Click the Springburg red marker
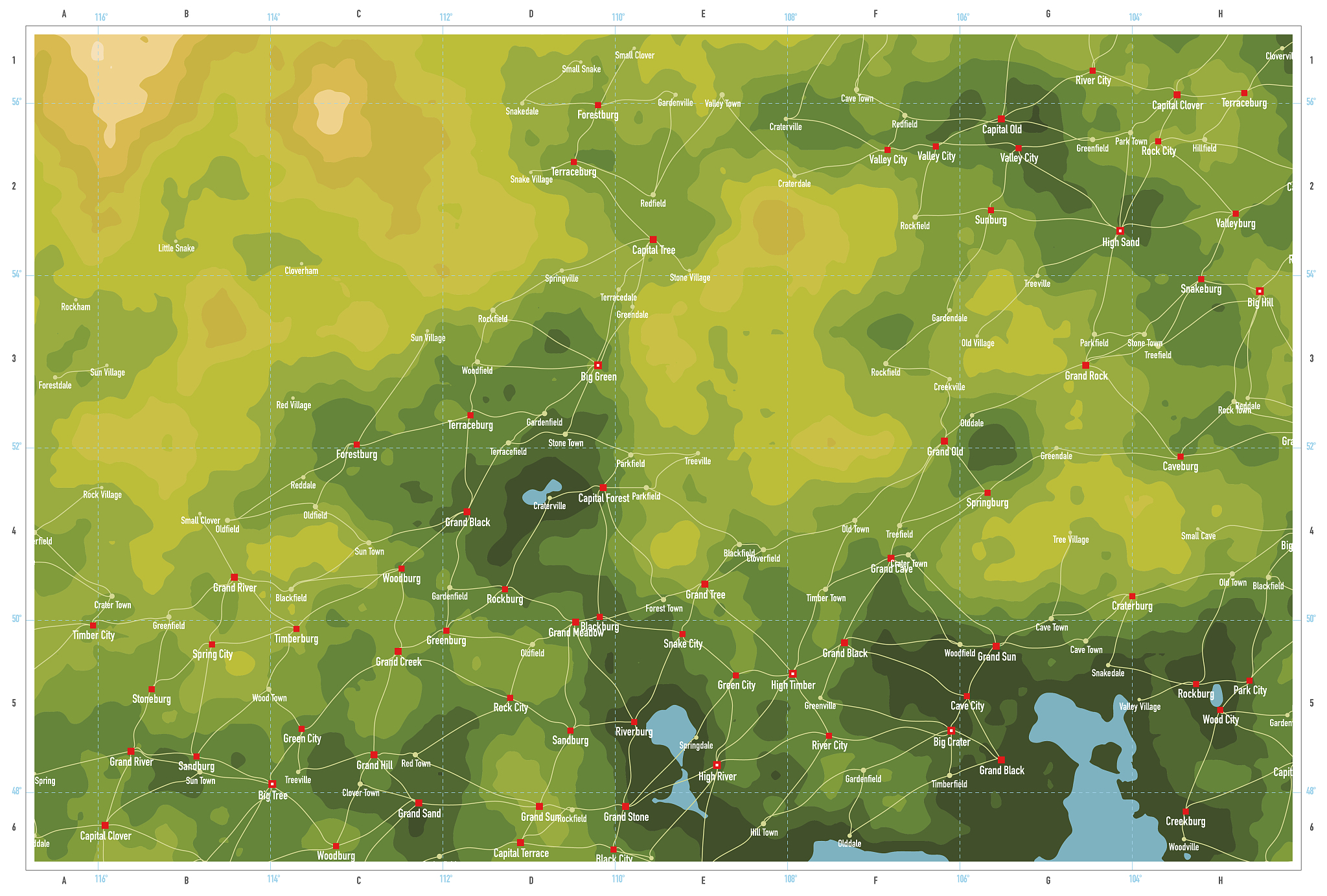Viewport: 1327px width, 896px height. tap(987, 493)
